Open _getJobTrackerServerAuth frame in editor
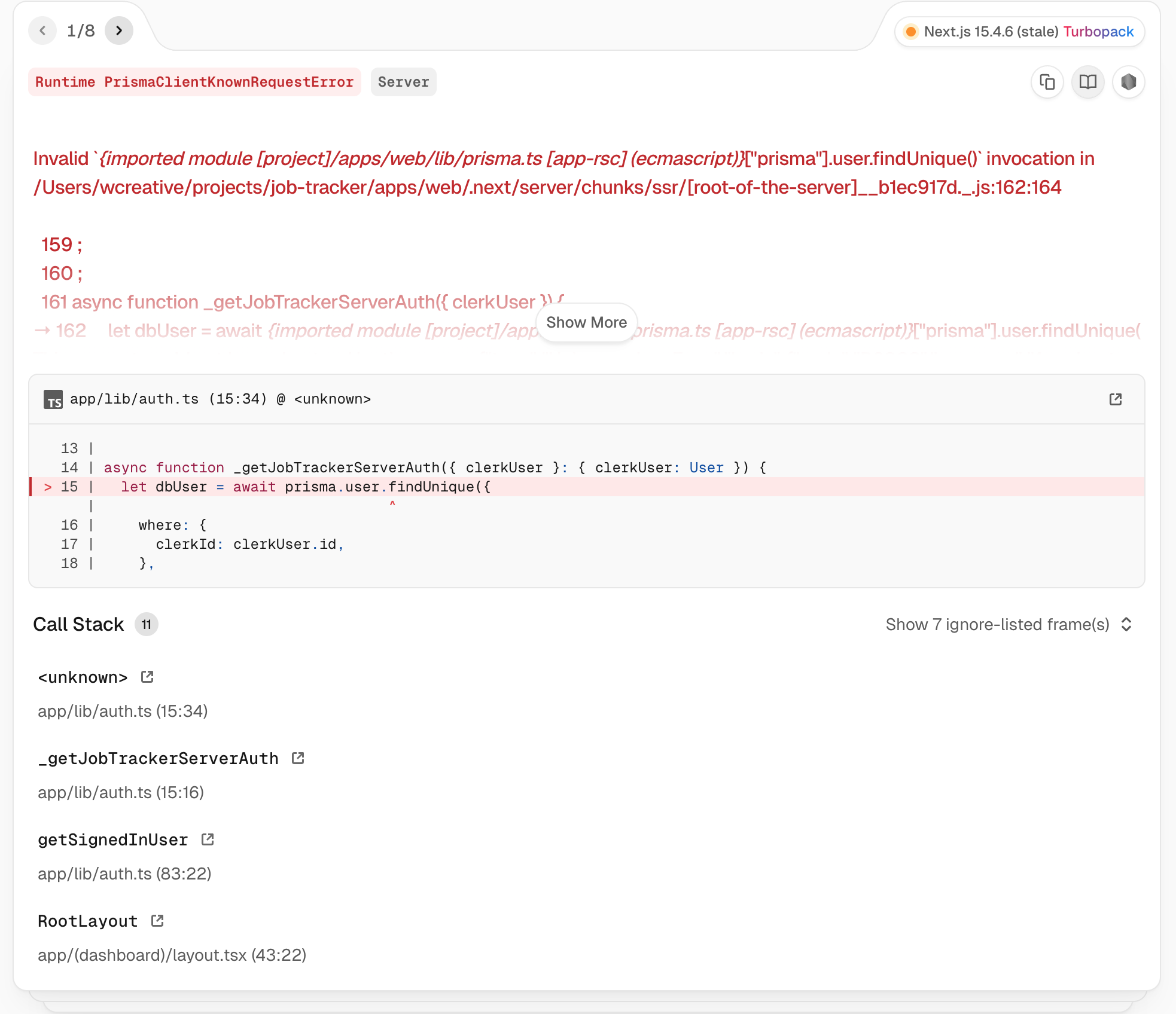This screenshot has height=1014, width=1176. click(x=298, y=758)
